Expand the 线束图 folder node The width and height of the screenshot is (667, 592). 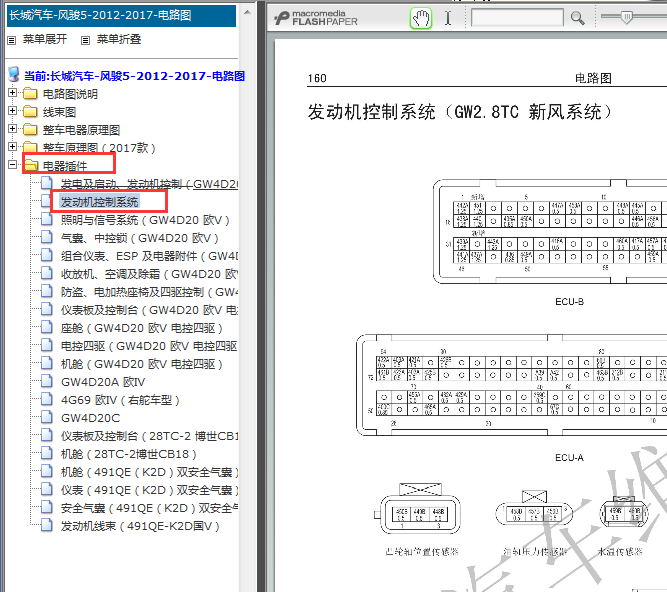click(13, 111)
